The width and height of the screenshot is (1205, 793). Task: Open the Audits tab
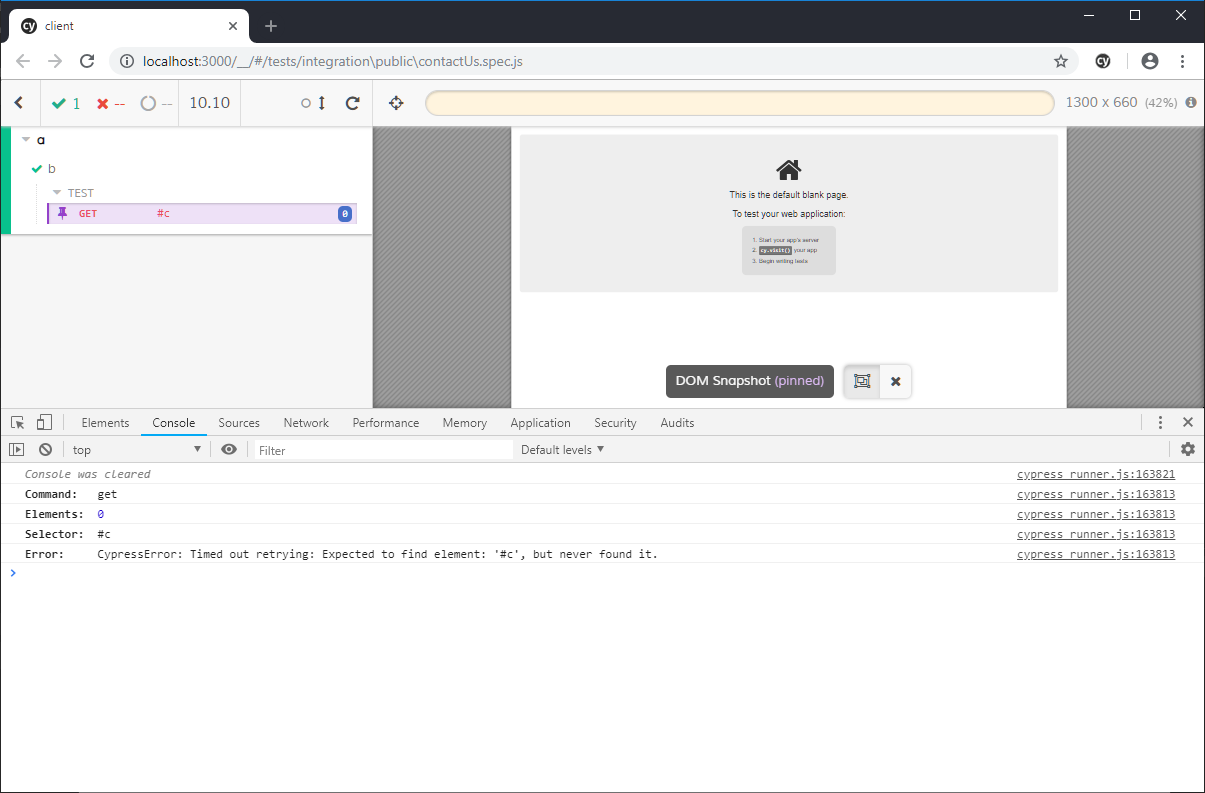tap(677, 423)
